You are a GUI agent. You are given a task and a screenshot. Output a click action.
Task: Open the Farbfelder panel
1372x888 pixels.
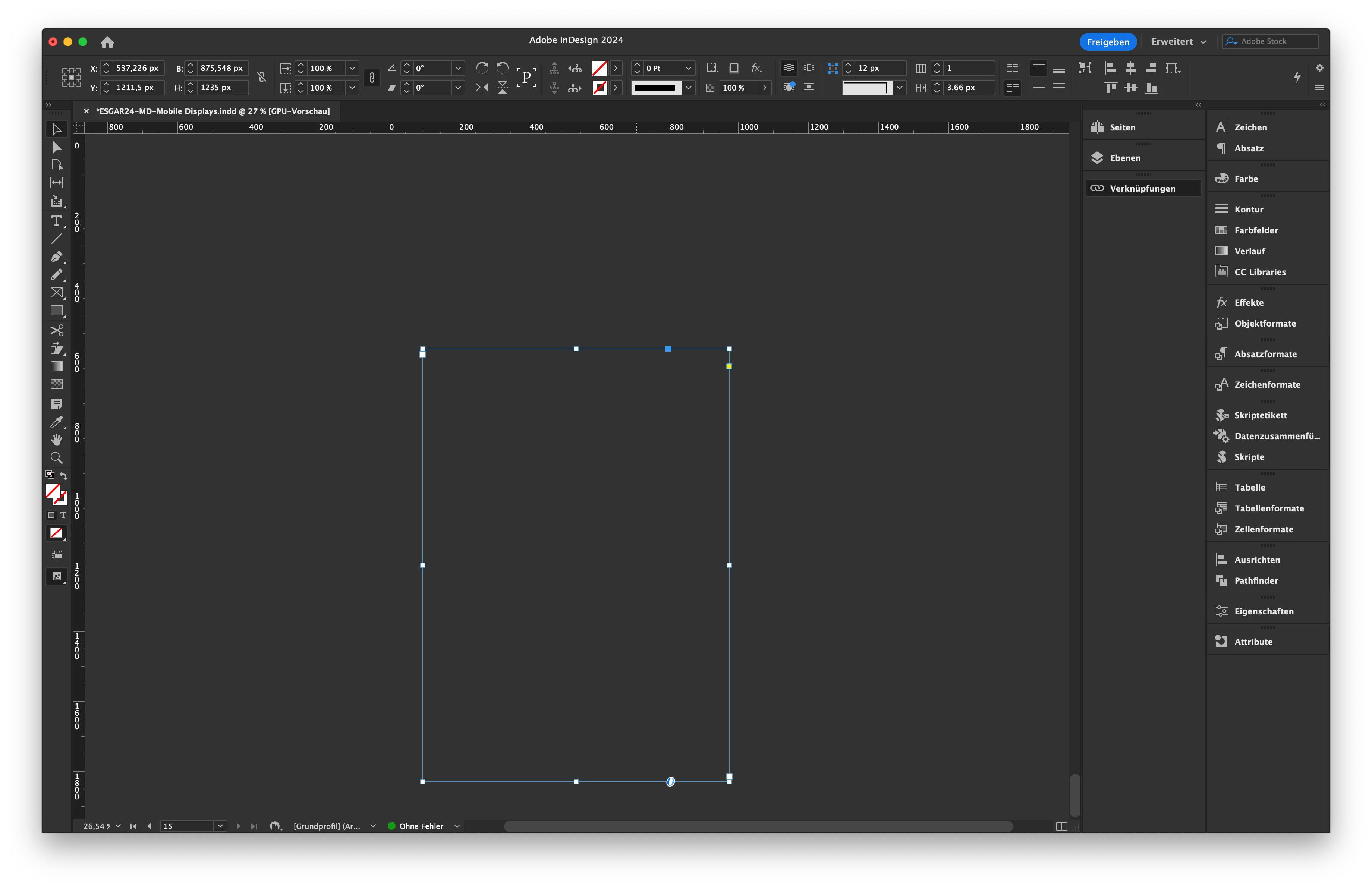(x=1256, y=230)
